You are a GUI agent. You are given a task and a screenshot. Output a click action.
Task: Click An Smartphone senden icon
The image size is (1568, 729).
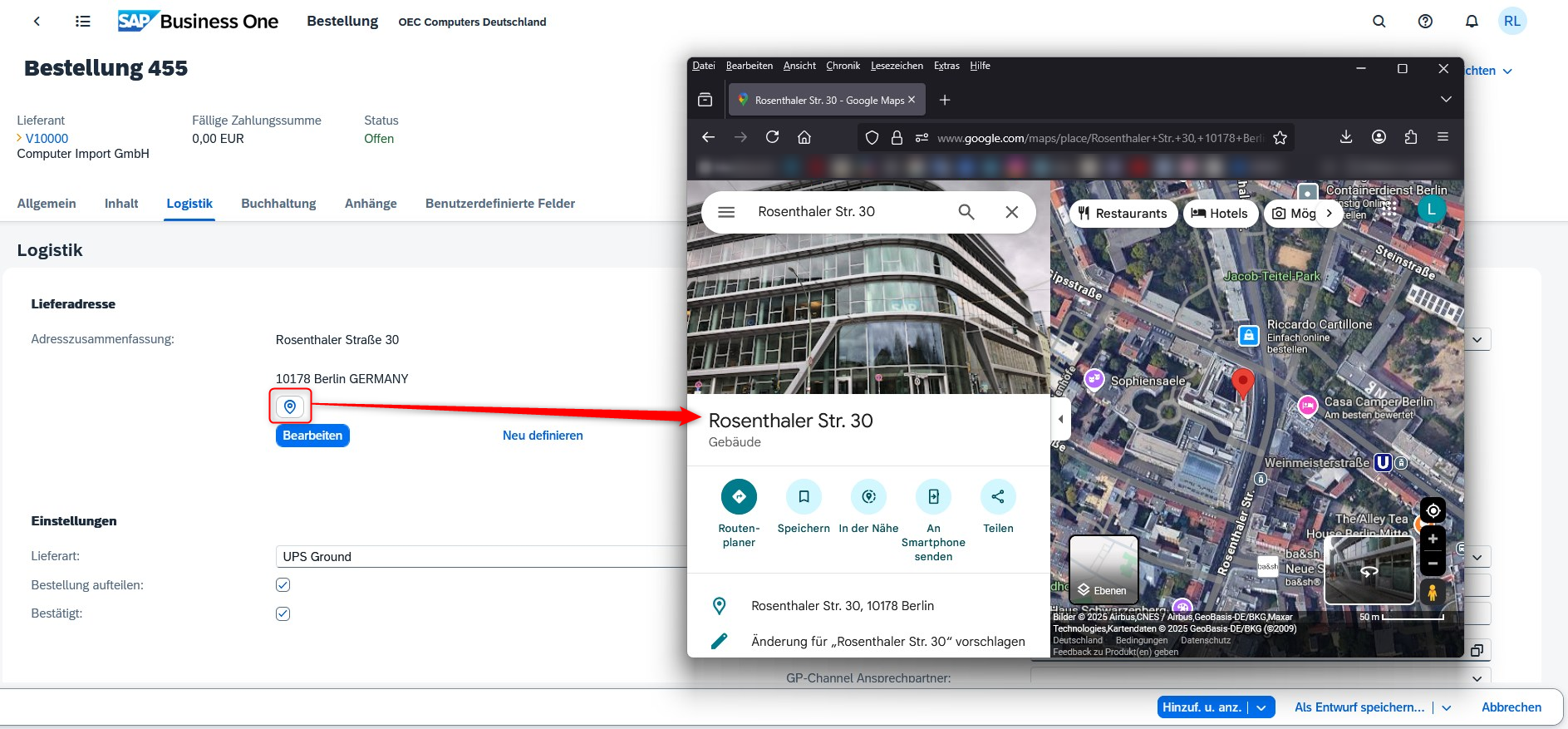[933, 497]
